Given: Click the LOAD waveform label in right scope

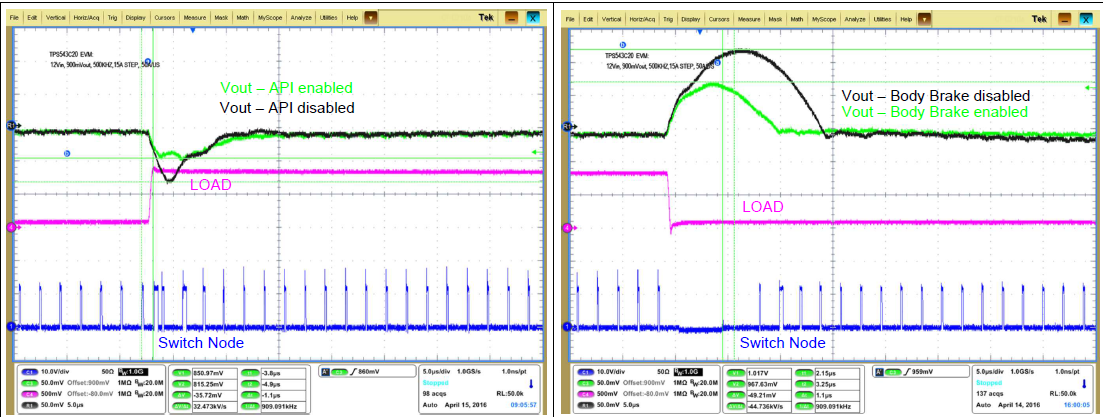Looking at the screenshot, I should (x=762, y=206).
